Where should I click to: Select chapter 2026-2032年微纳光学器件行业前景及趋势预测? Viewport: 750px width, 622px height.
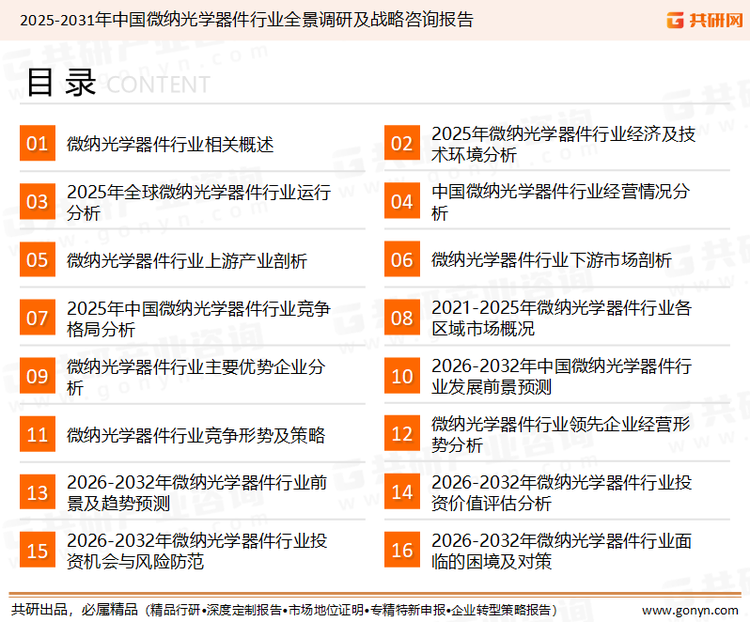(197, 492)
